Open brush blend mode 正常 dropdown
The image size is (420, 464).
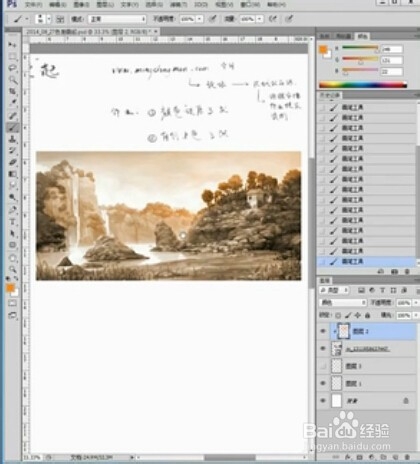click(x=117, y=19)
